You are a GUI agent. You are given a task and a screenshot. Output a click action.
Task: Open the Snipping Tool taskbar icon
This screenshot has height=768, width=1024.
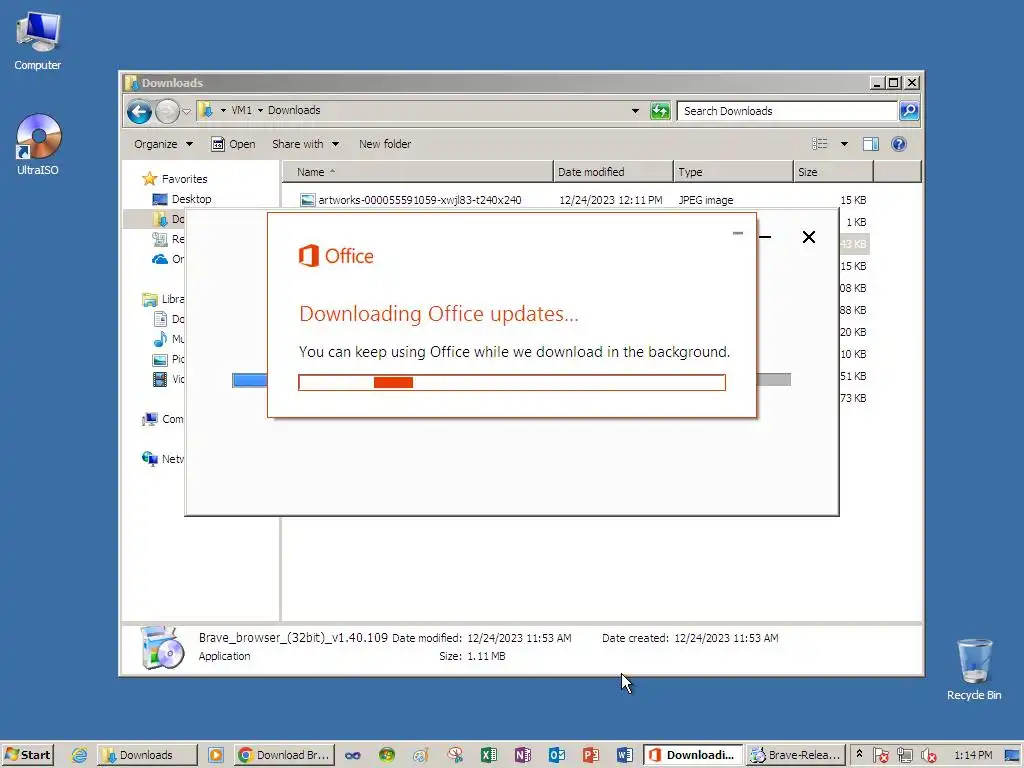(x=455, y=755)
